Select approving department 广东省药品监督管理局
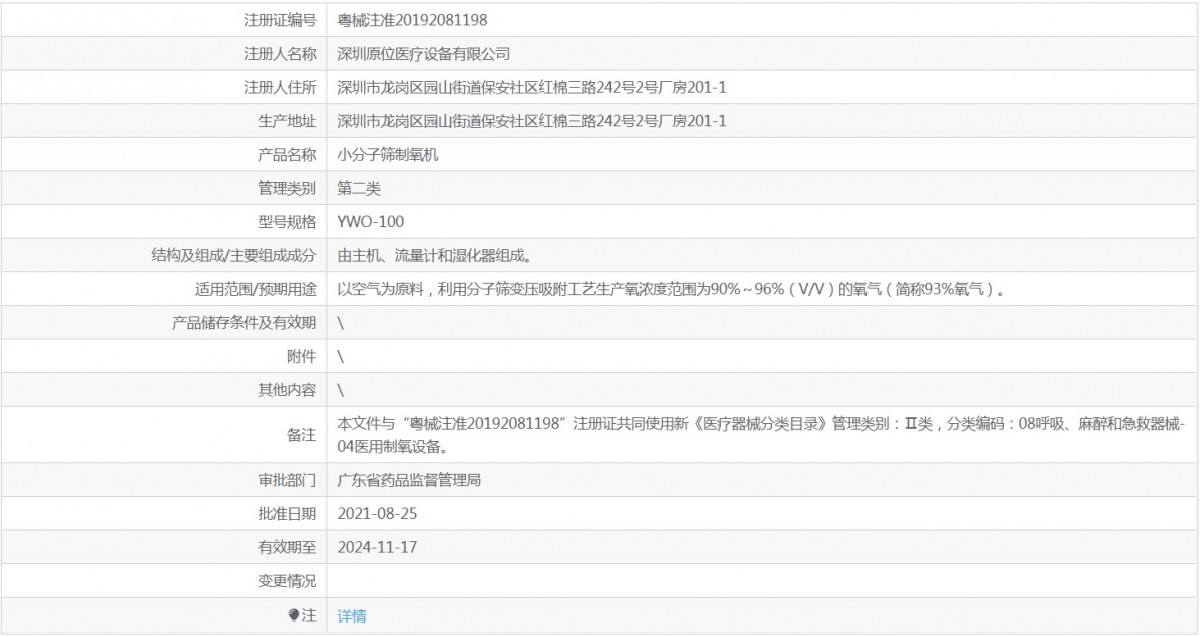This screenshot has height=637, width=1200. pos(410,480)
